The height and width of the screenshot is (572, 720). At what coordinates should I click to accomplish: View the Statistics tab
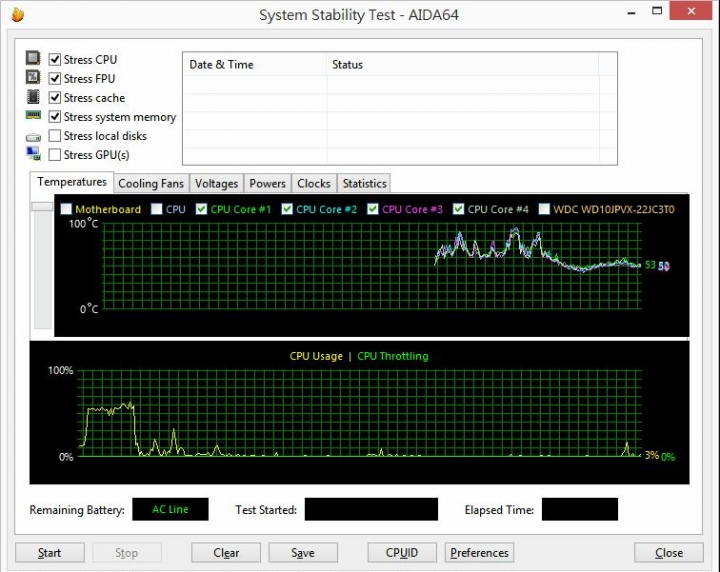click(364, 184)
